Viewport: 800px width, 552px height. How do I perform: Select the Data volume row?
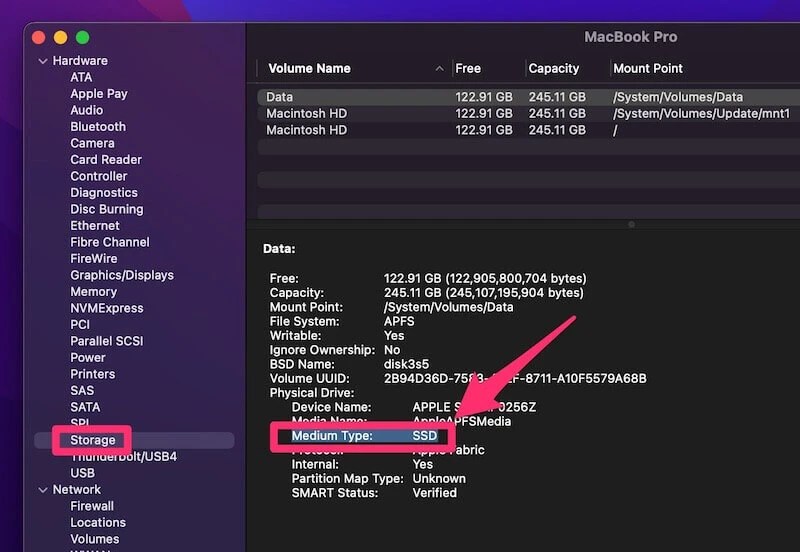[529, 97]
